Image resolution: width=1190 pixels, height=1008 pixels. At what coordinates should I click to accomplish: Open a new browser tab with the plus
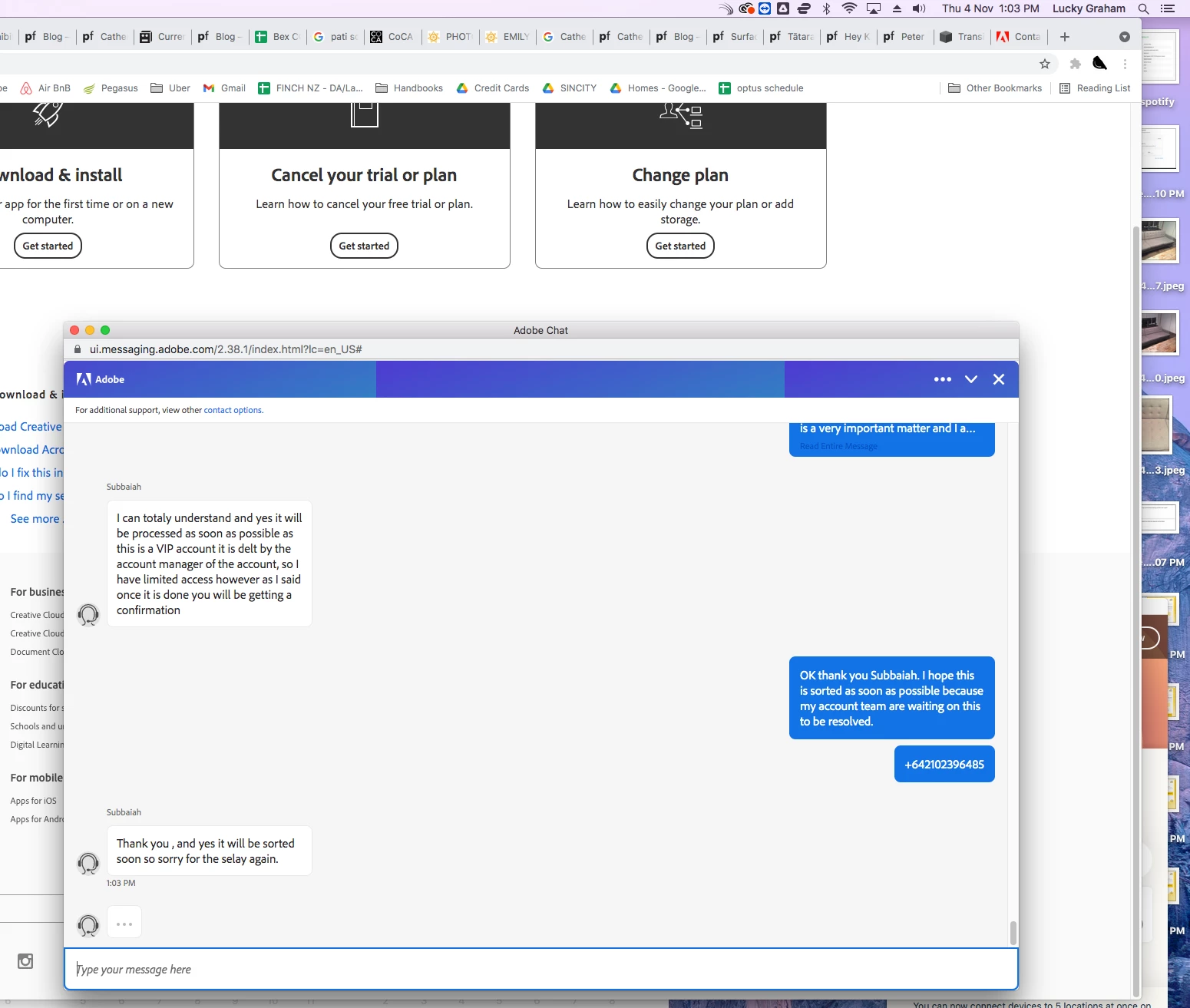tap(1064, 37)
